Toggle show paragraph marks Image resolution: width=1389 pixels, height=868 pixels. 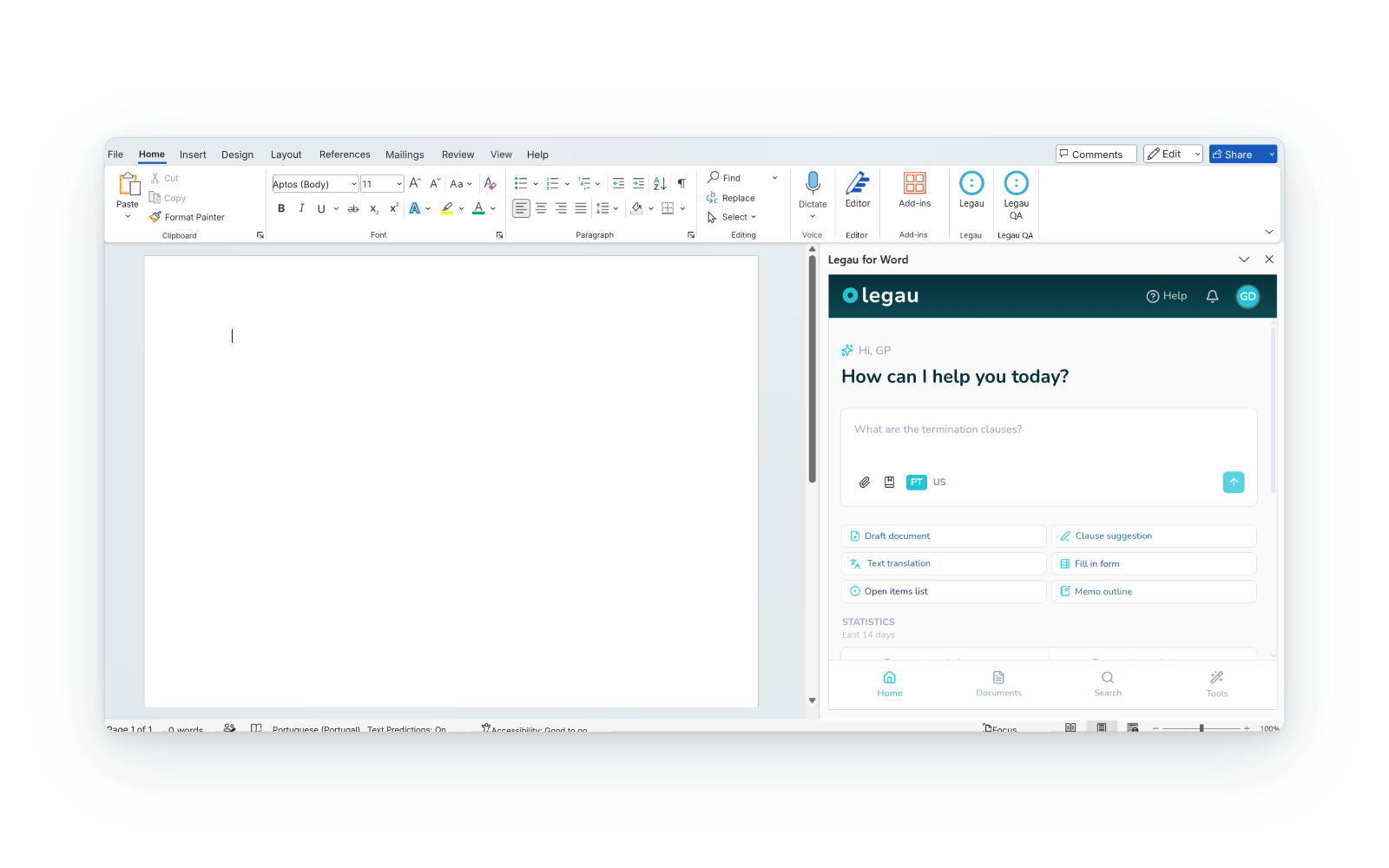coord(681,183)
